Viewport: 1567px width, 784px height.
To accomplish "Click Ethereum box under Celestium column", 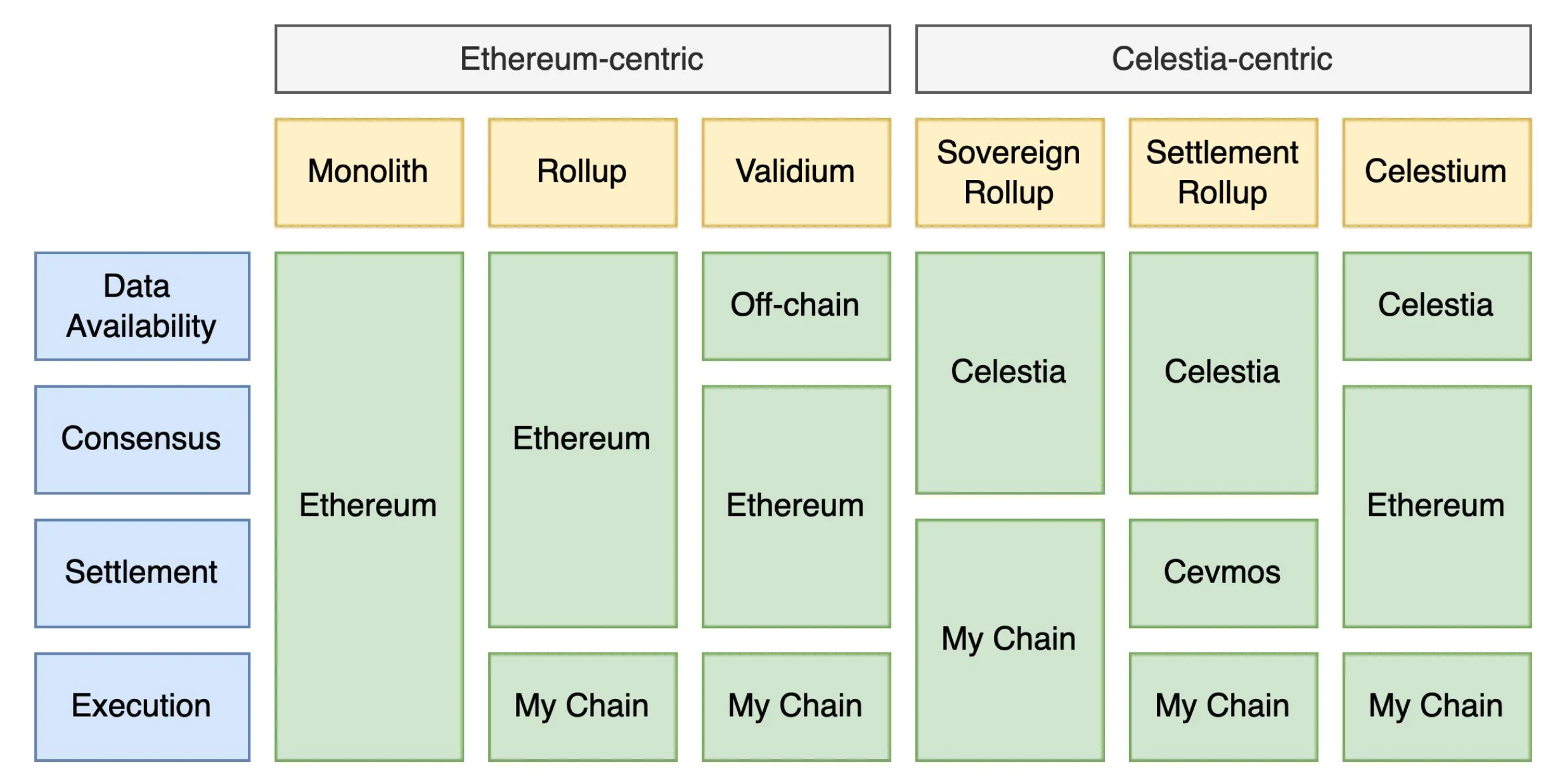I will pyautogui.click(x=1437, y=507).
